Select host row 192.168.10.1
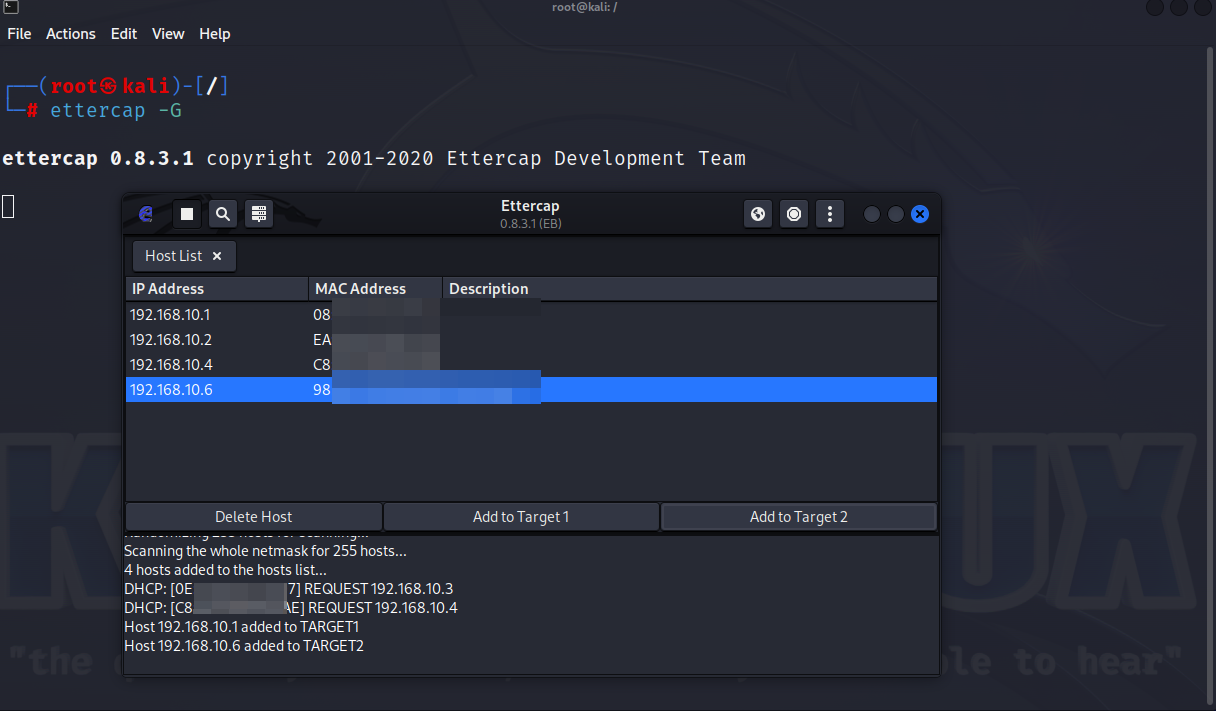The image size is (1216, 711). point(531,315)
